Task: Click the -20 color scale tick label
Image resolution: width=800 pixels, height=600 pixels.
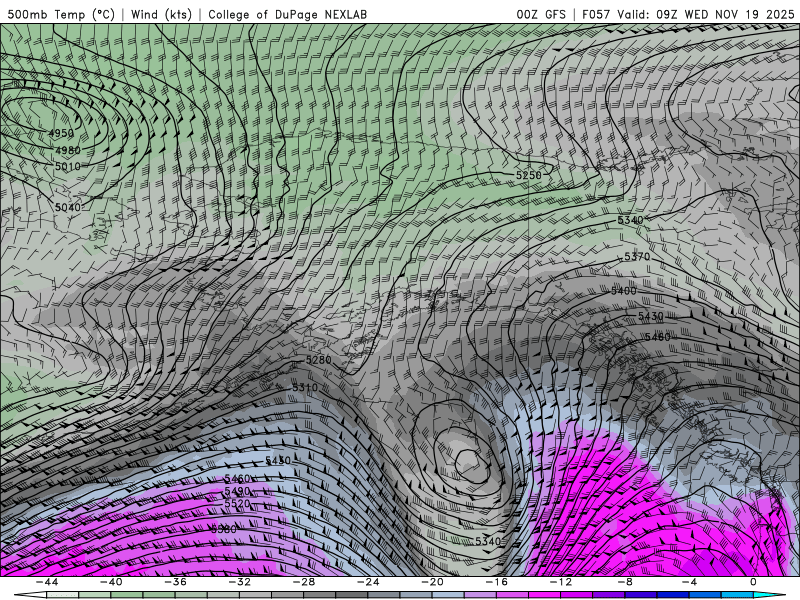Action: pos(432,582)
